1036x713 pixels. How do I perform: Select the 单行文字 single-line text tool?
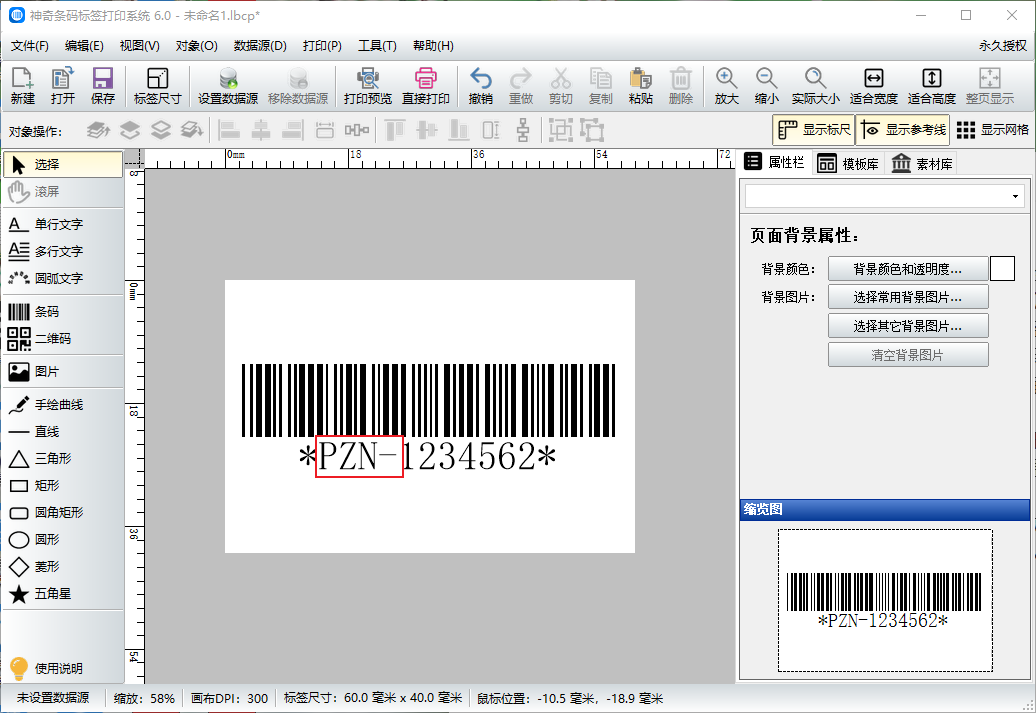pyautogui.click(x=63, y=225)
